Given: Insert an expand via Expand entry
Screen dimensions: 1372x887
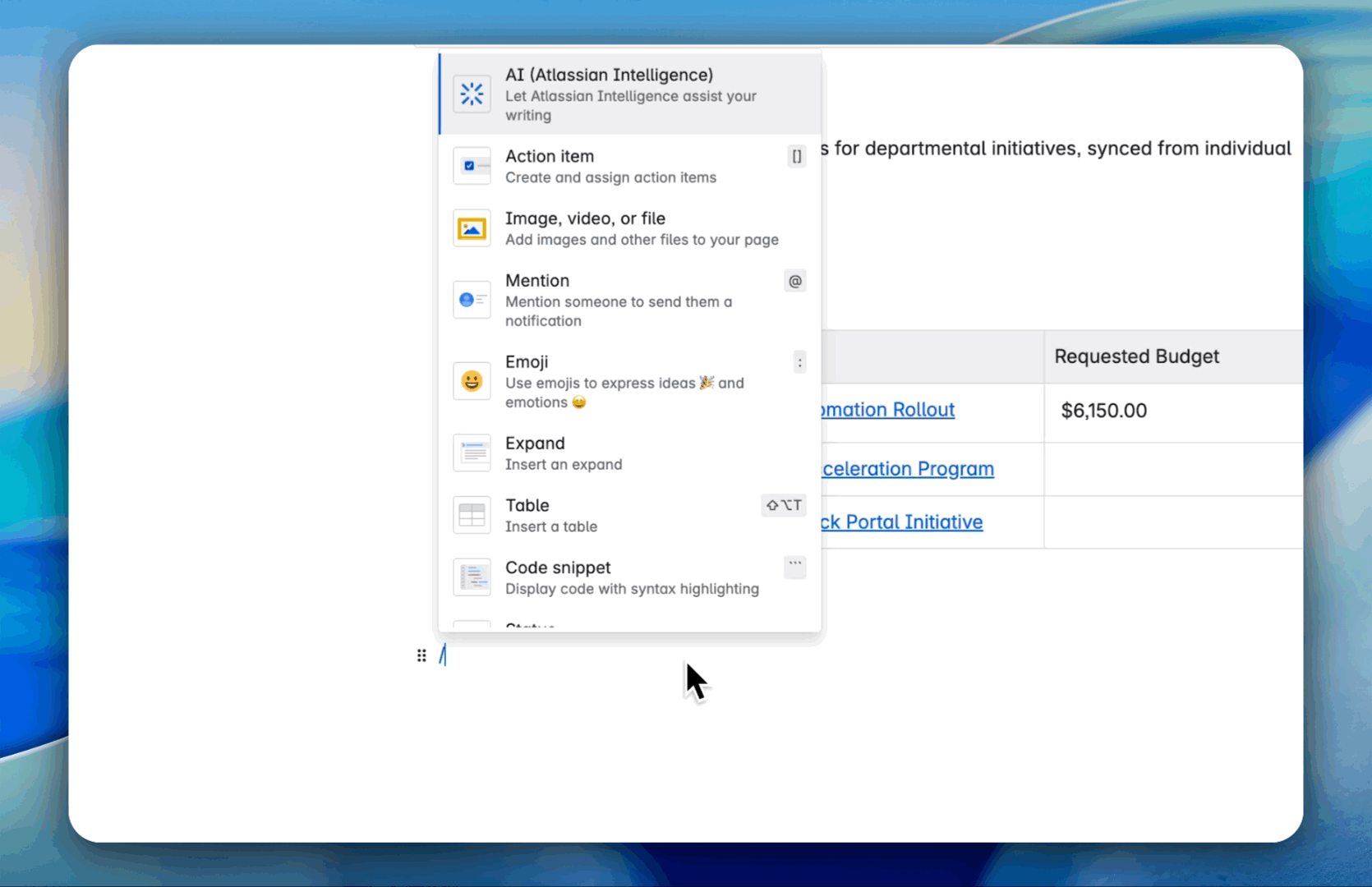Looking at the screenshot, I should [x=535, y=443].
